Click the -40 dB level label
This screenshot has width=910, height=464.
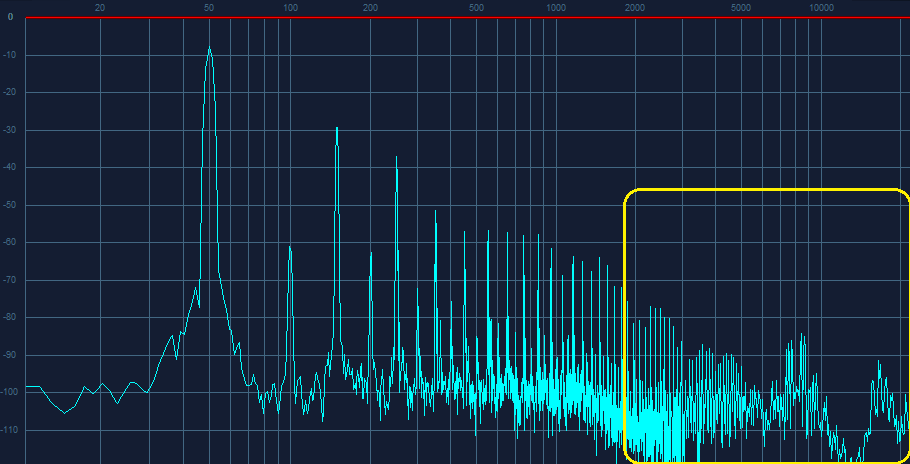[x=10, y=168]
